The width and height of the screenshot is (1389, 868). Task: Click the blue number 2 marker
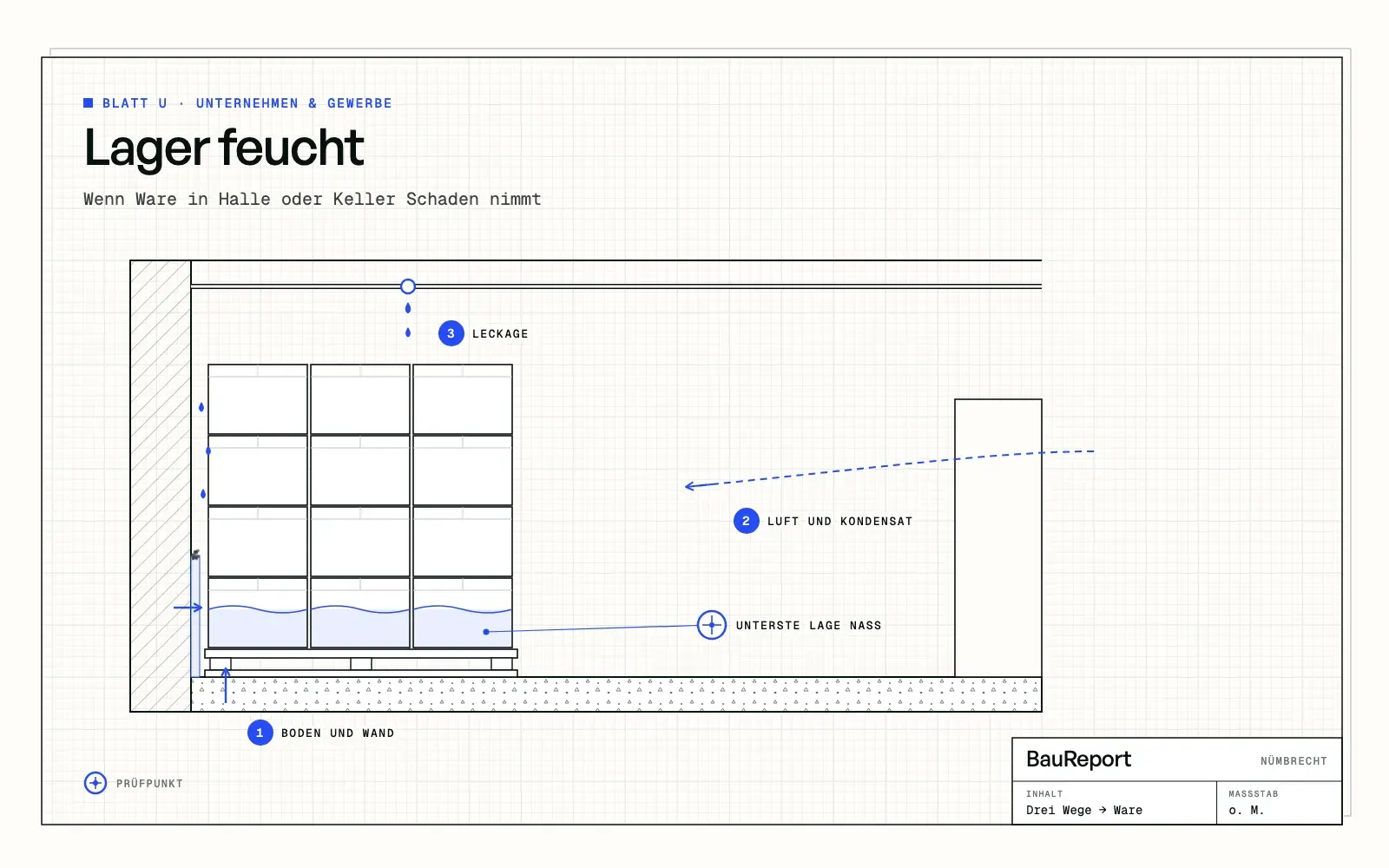point(747,521)
